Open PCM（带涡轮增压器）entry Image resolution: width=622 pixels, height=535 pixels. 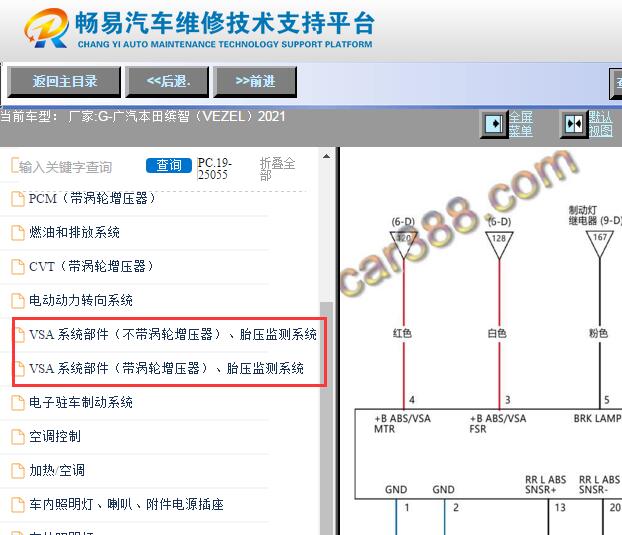point(92,198)
